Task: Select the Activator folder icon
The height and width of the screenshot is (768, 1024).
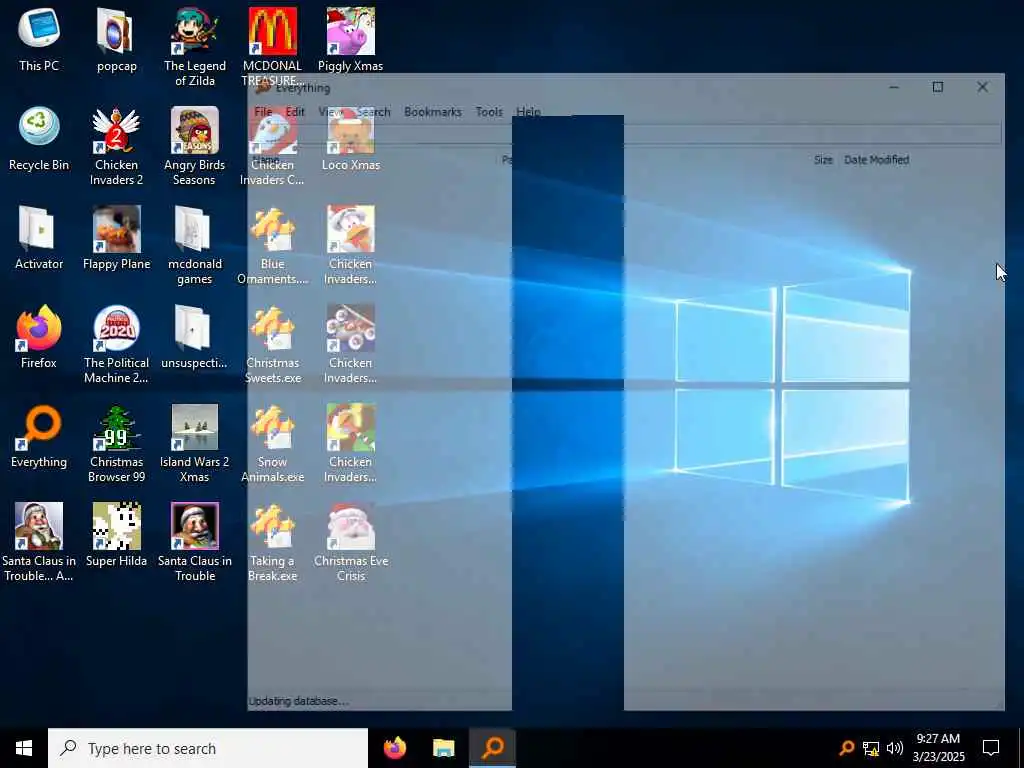Action: [x=39, y=238]
